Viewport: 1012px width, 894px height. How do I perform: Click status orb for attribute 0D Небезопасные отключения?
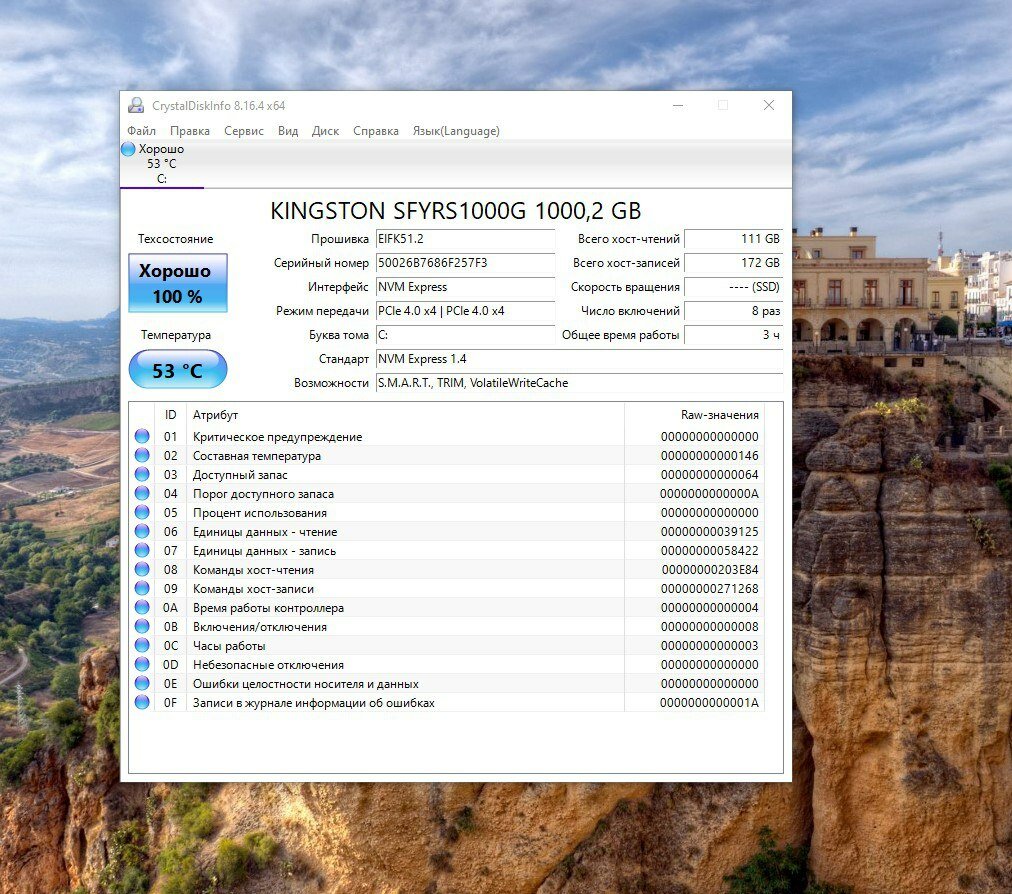click(x=142, y=664)
